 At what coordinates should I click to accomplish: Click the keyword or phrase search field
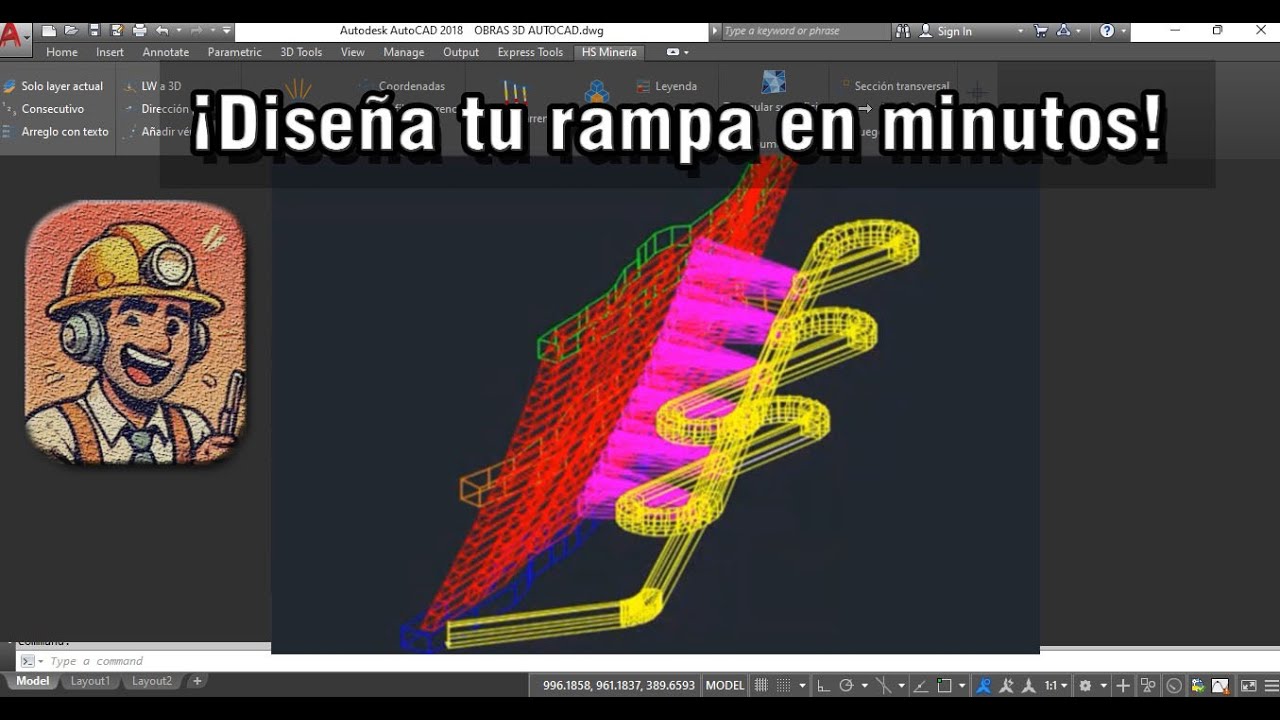coord(805,31)
